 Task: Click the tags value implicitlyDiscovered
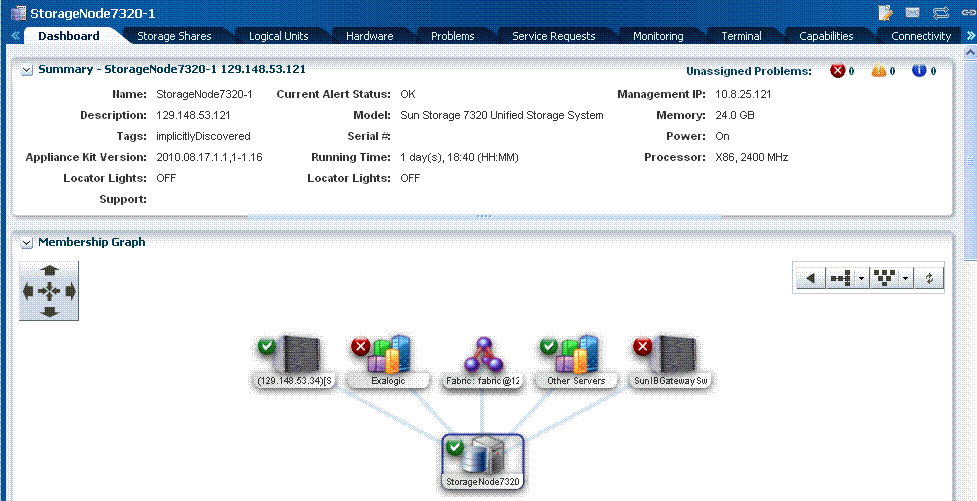tap(204, 136)
